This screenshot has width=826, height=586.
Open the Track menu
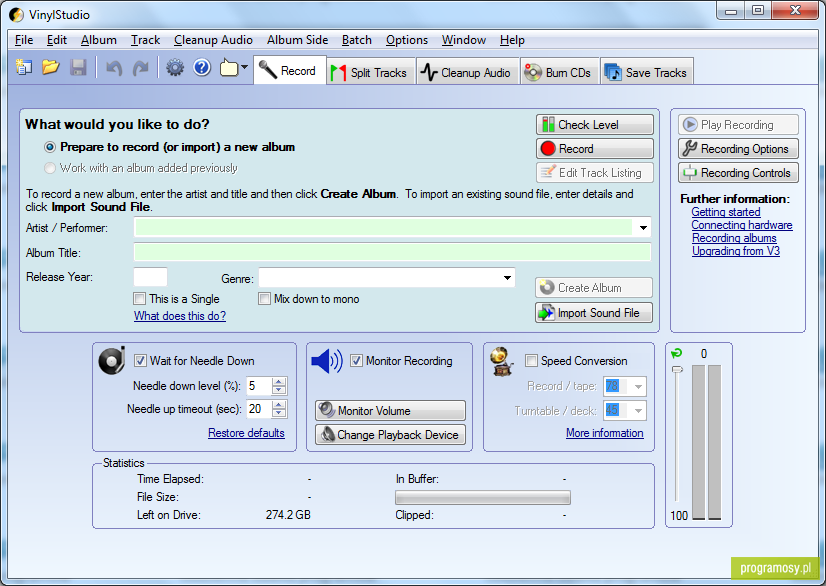click(145, 40)
